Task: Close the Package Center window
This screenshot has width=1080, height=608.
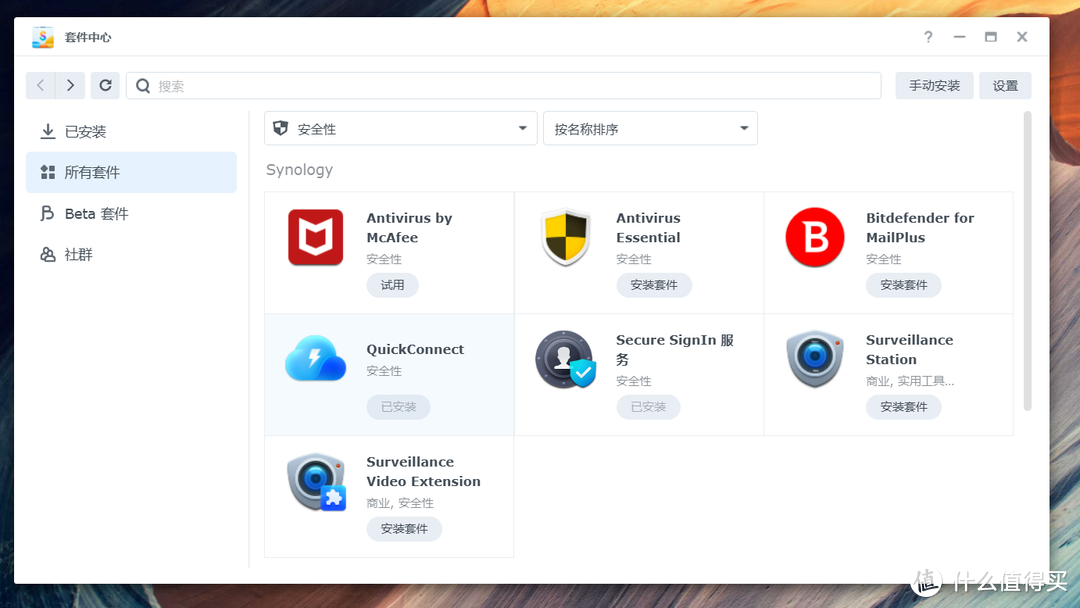Action: click(x=1022, y=37)
